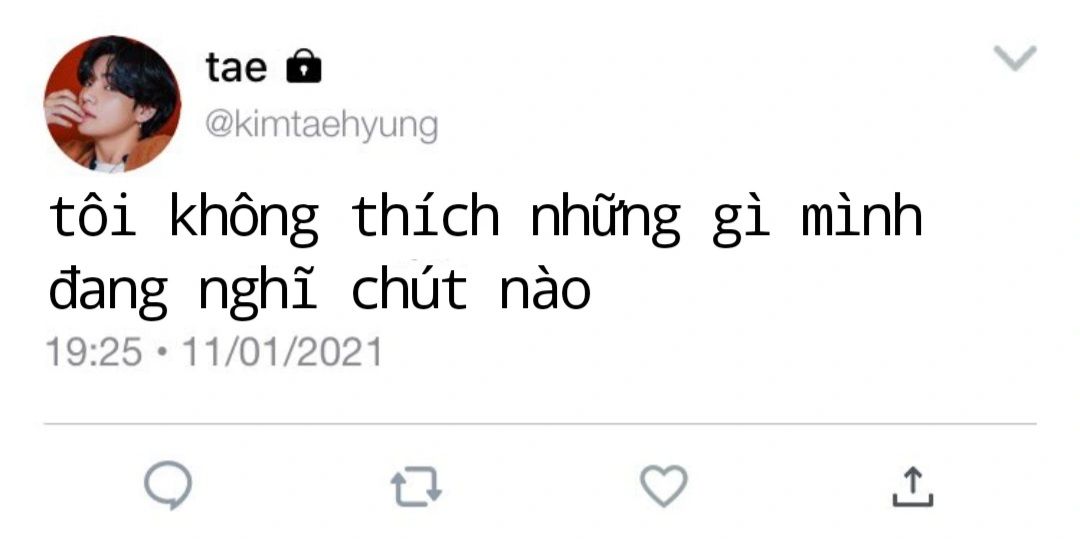1080x539 pixels.
Task: Click the word nào ending the tweet
Action: 546,290
